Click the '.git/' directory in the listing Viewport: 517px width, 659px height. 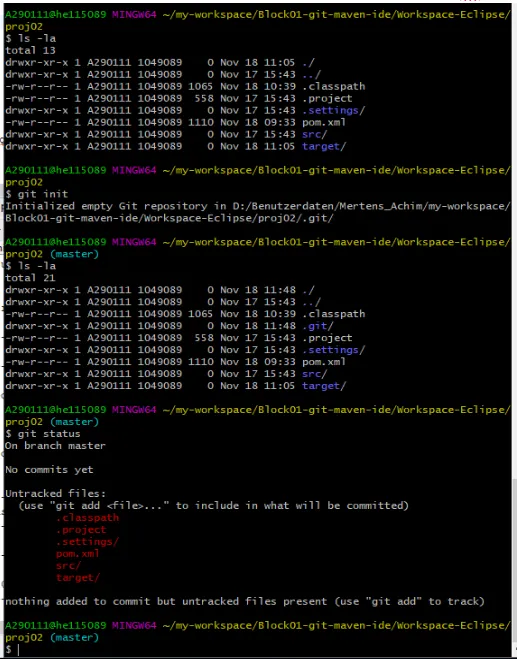pyautogui.click(x=318, y=326)
